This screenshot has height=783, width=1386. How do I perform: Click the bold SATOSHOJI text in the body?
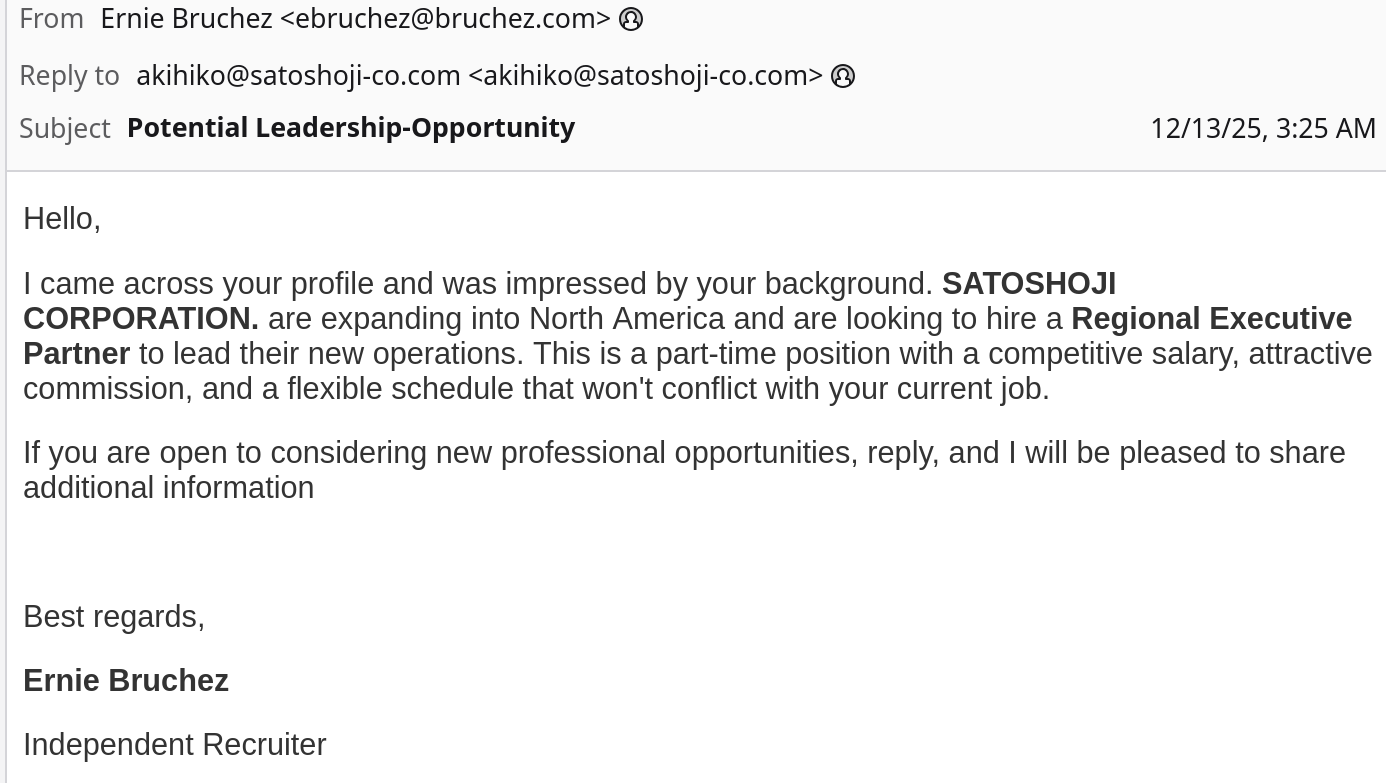click(1028, 284)
